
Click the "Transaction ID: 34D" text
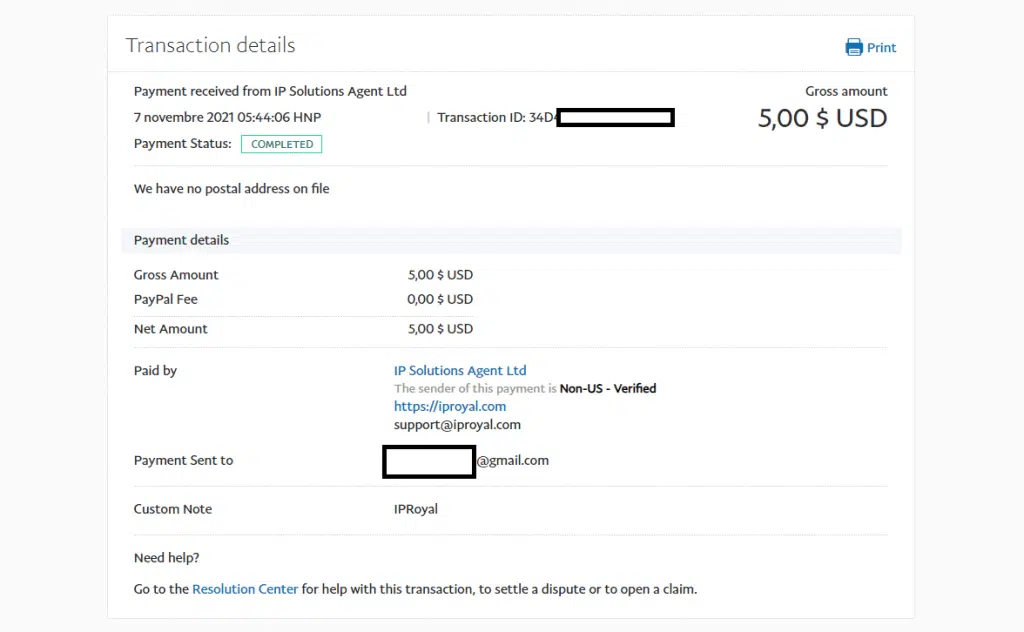pyautogui.click(x=496, y=118)
